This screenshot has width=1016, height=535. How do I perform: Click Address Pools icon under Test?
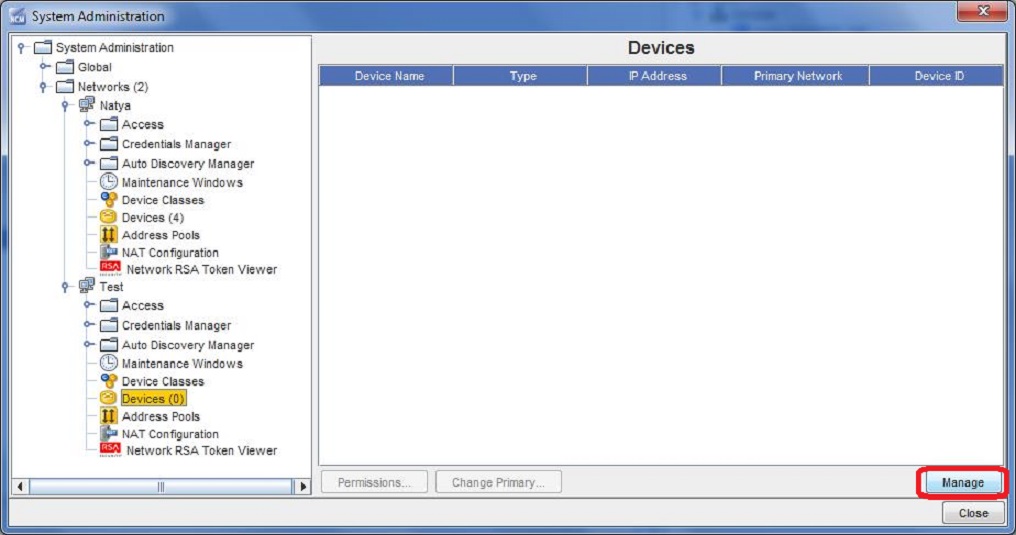109,416
